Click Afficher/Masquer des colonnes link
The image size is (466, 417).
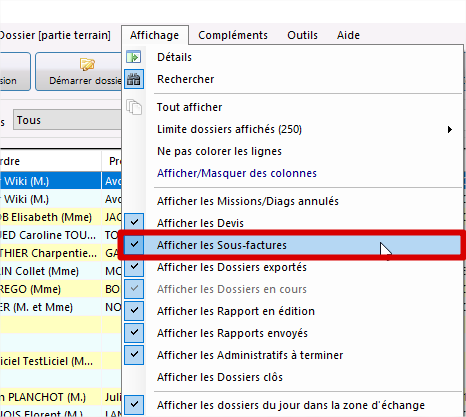coord(237,173)
